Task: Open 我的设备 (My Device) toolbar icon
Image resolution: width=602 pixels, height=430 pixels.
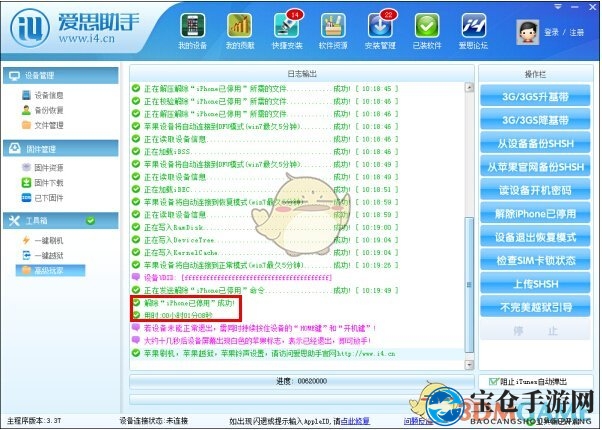Action: click(x=192, y=31)
